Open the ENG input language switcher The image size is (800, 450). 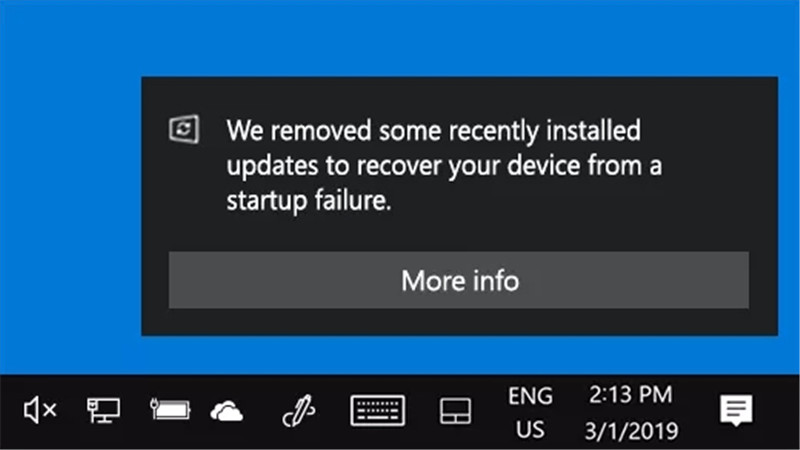click(530, 395)
